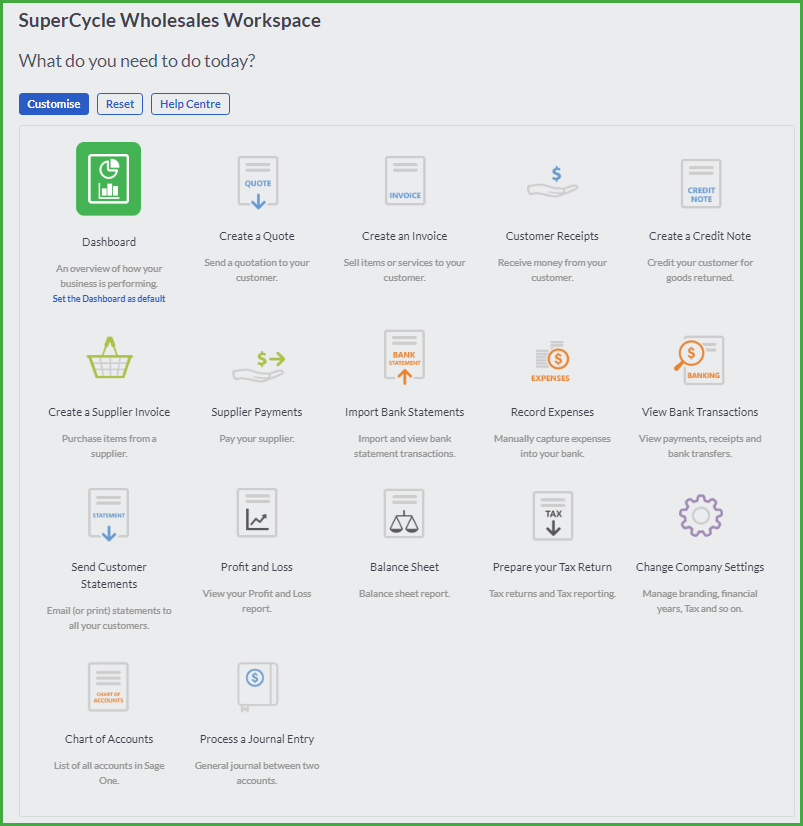Open the Customer Receipts hand-and-dollar icon
Screen dimensions: 803x826
tap(552, 182)
